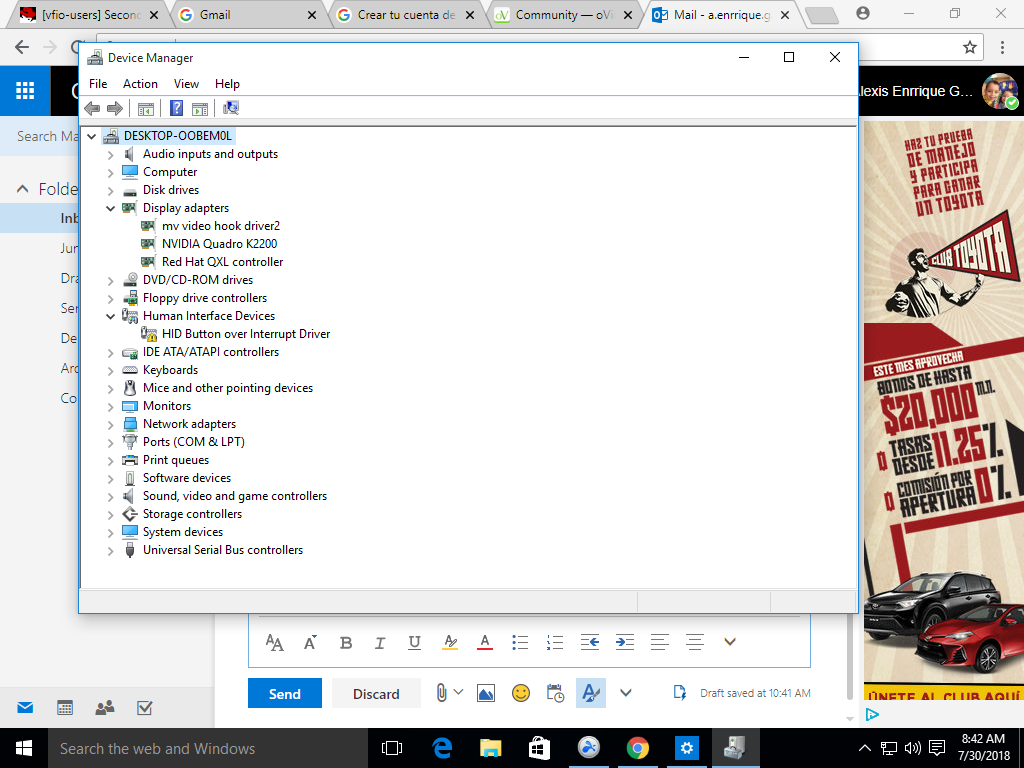Insert an emoji with the smiley icon
This screenshot has height=768, width=1024.
(520, 693)
